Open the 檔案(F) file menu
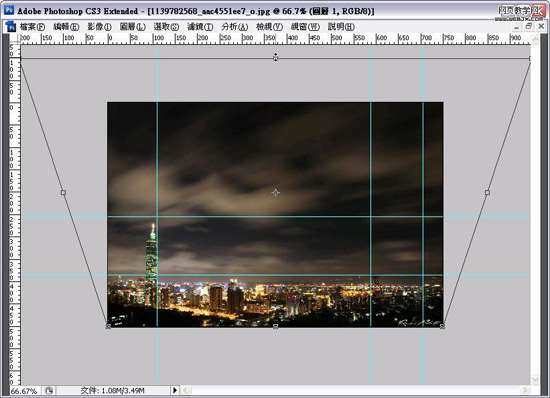The height and width of the screenshot is (398, 550). (x=32, y=27)
